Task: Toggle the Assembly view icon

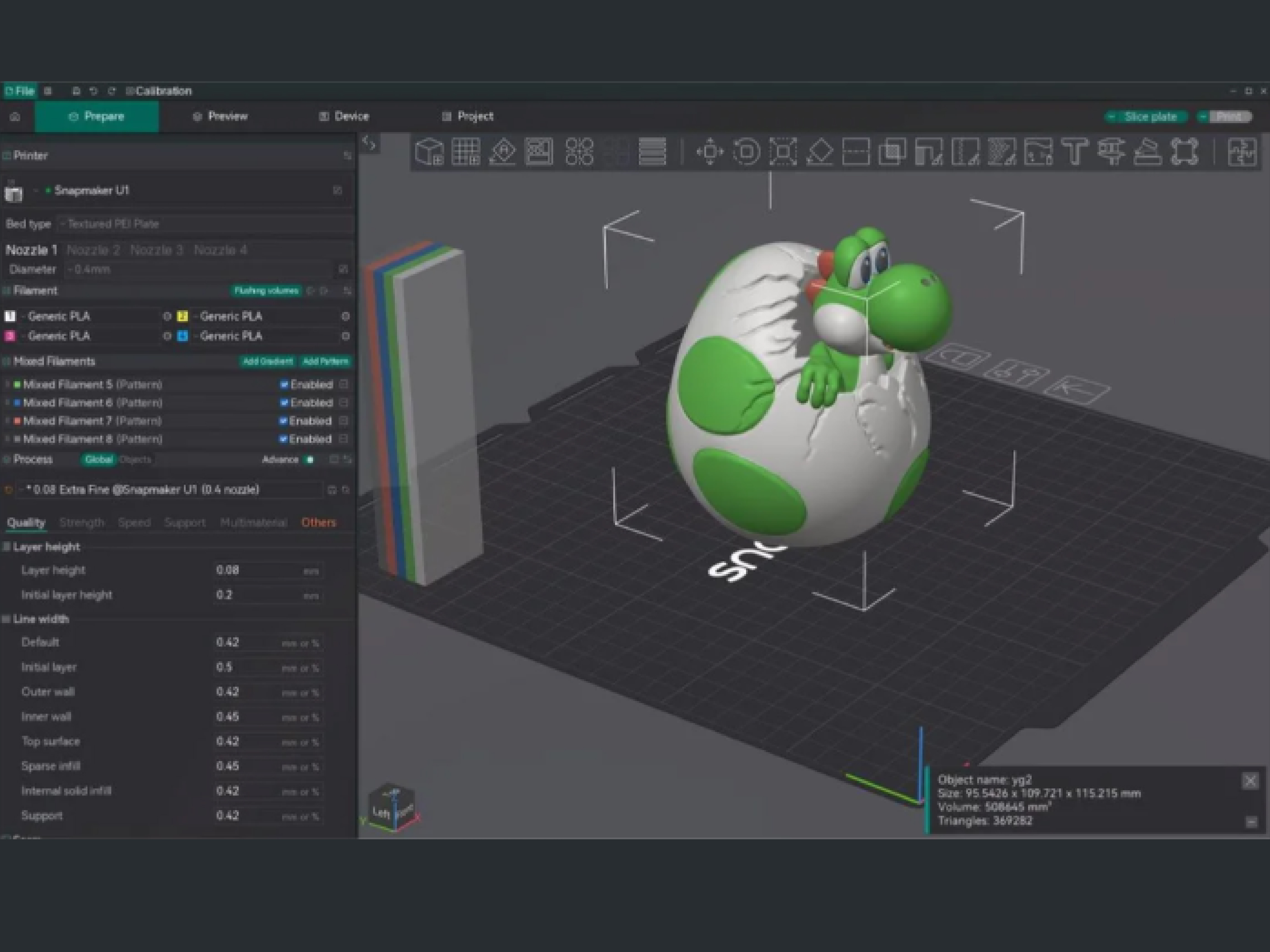Action: tap(1242, 151)
